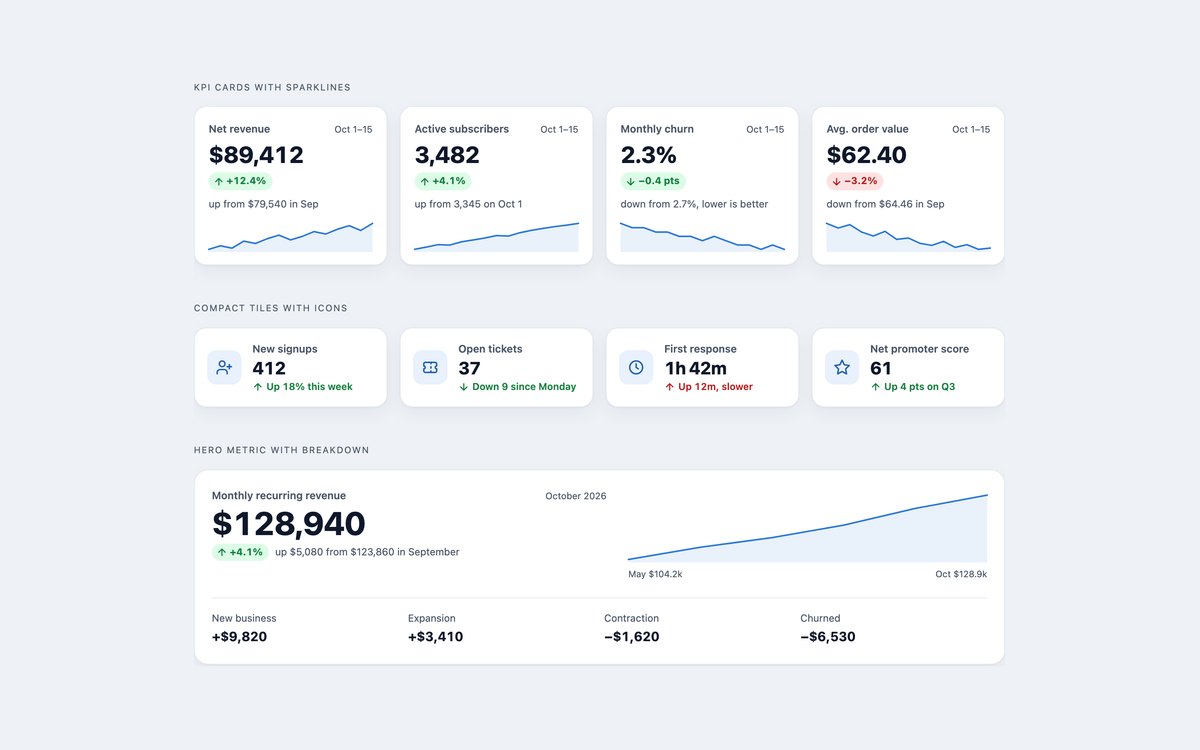Click the $62.40 average order value
1200x750 pixels.
867,155
